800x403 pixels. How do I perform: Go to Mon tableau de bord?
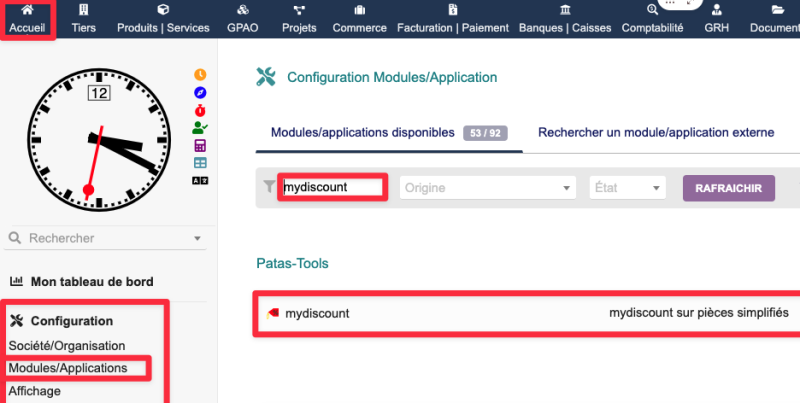click(91, 282)
